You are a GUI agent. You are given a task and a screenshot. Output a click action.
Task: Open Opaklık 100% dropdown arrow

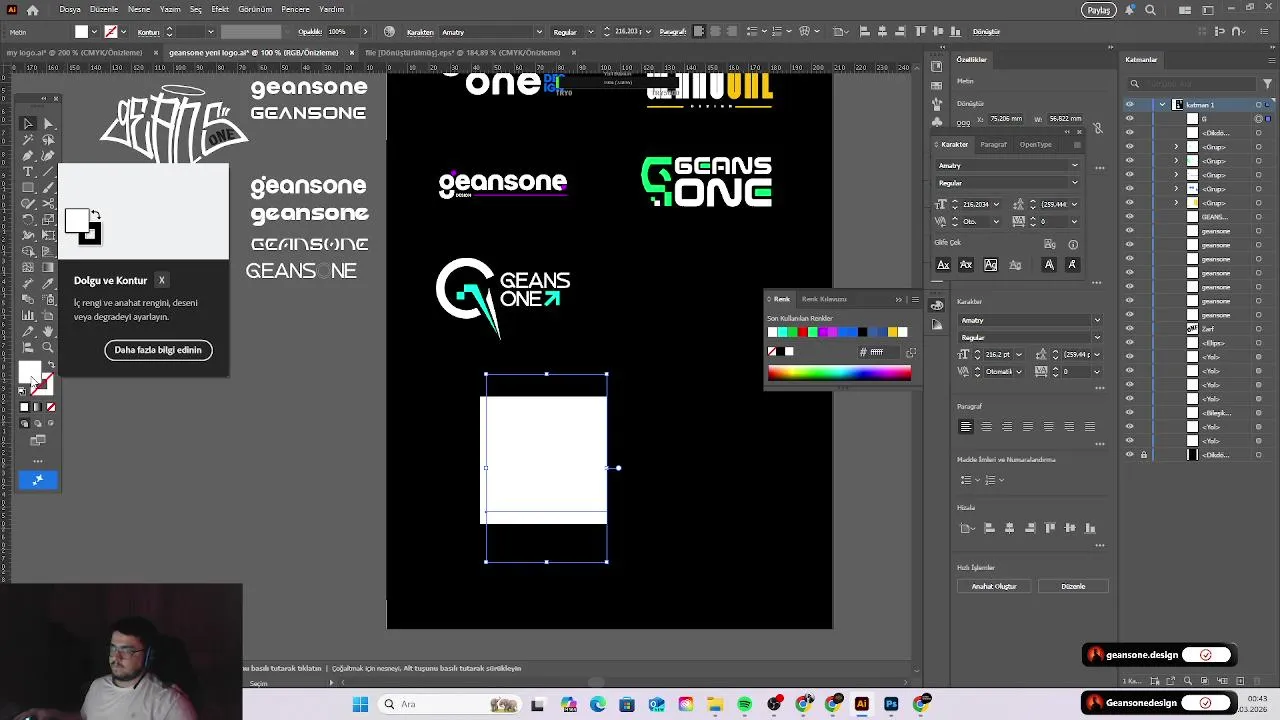365,32
